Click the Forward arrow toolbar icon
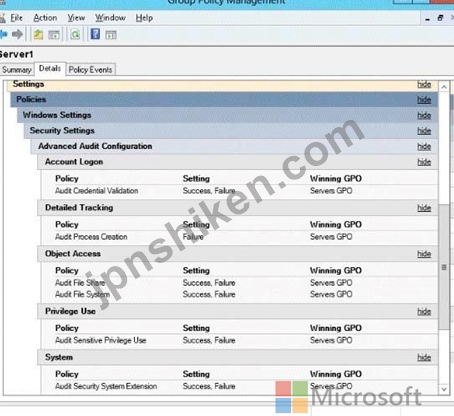The width and height of the screenshot is (454, 416). pyautogui.click(x=17, y=34)
